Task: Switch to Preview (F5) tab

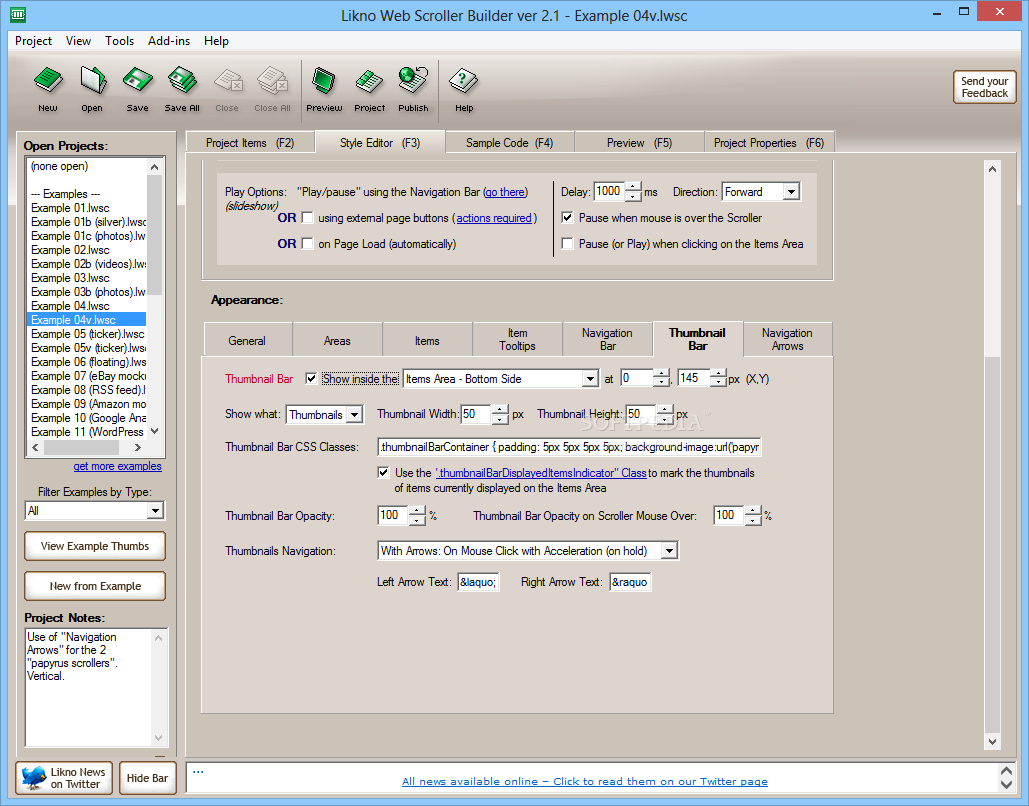Action: [639, 142]
